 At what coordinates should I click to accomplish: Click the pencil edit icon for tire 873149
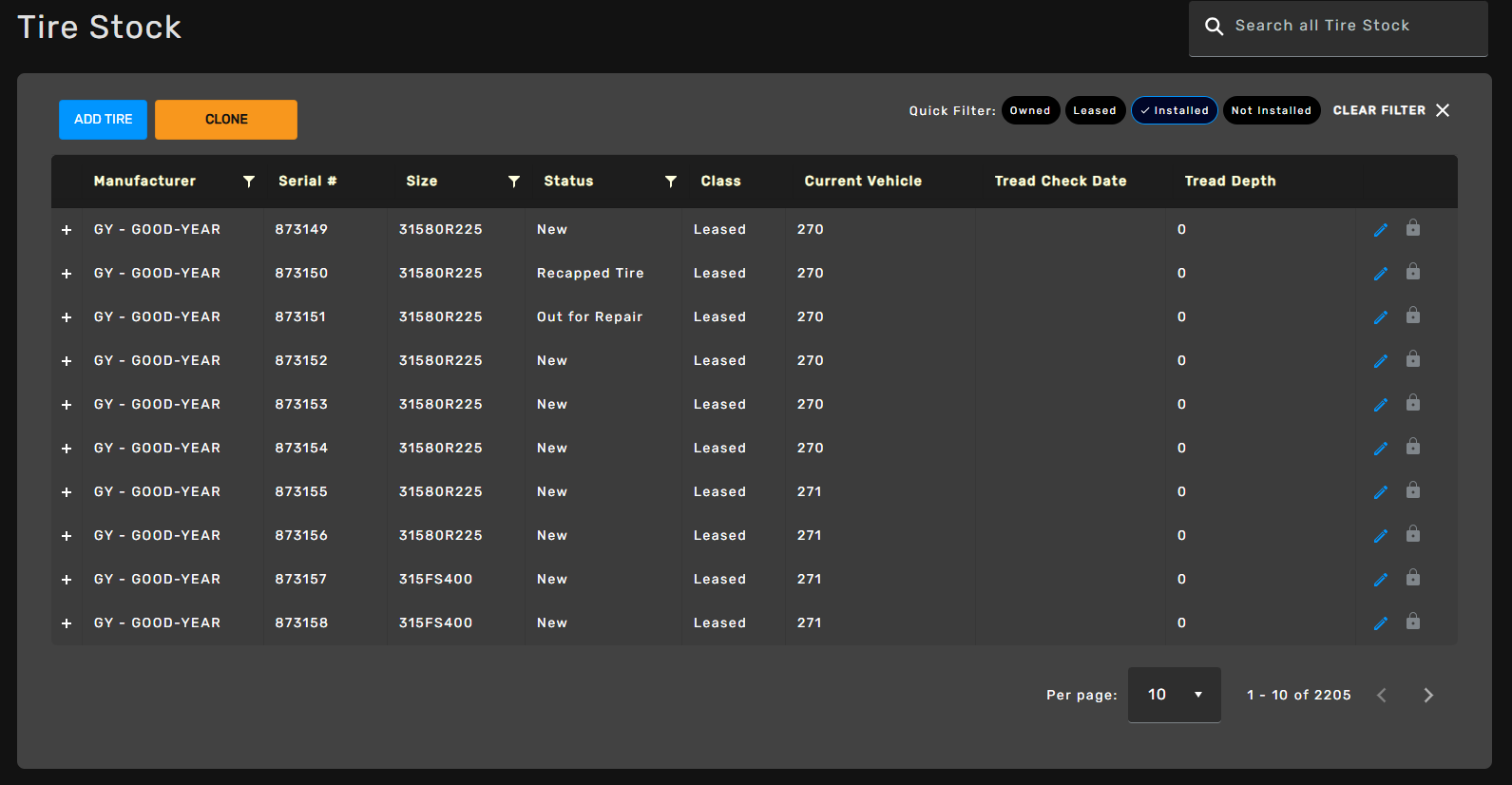[x=1380, y=230]
